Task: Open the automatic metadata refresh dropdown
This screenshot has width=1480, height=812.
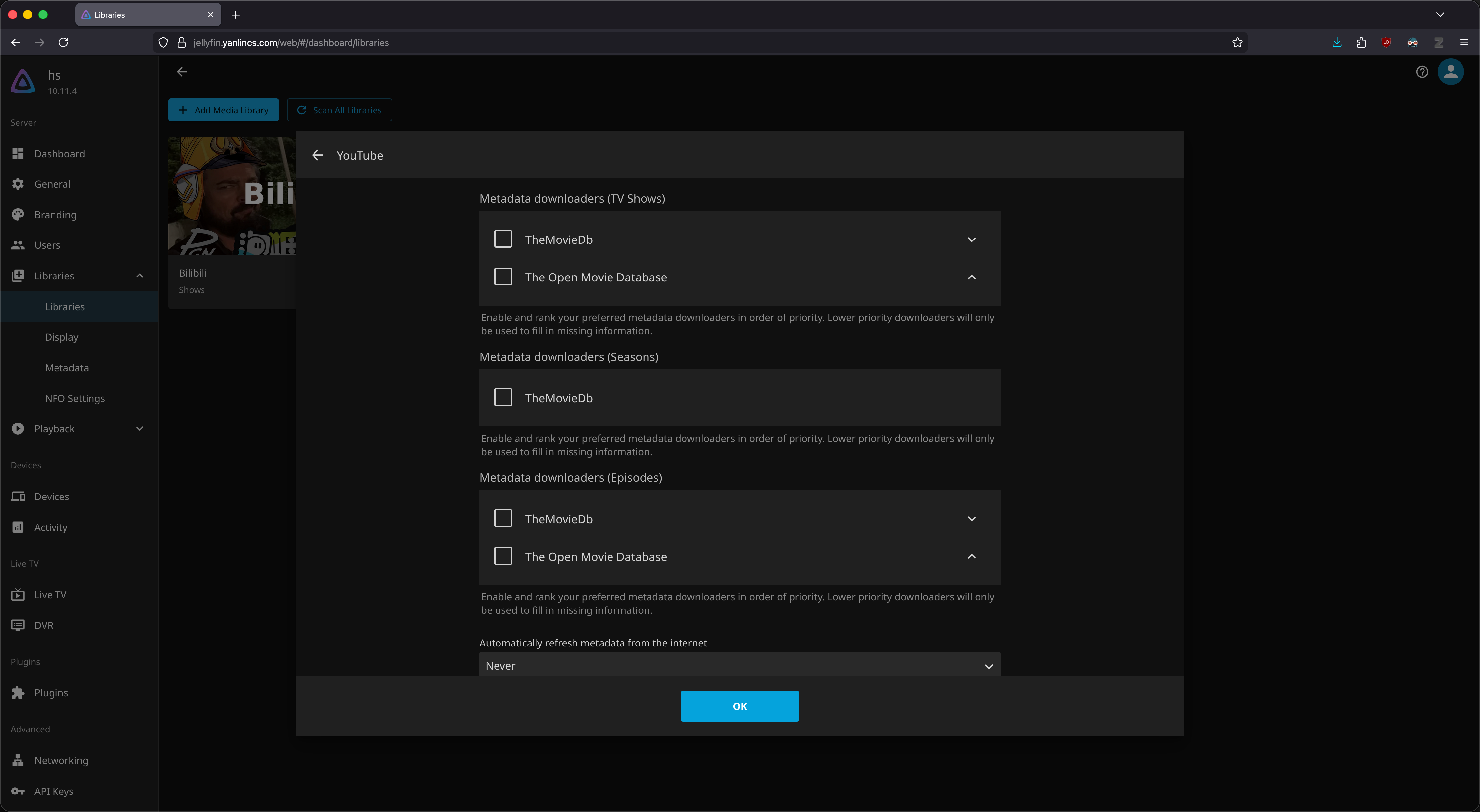Action: coord(739,665)
